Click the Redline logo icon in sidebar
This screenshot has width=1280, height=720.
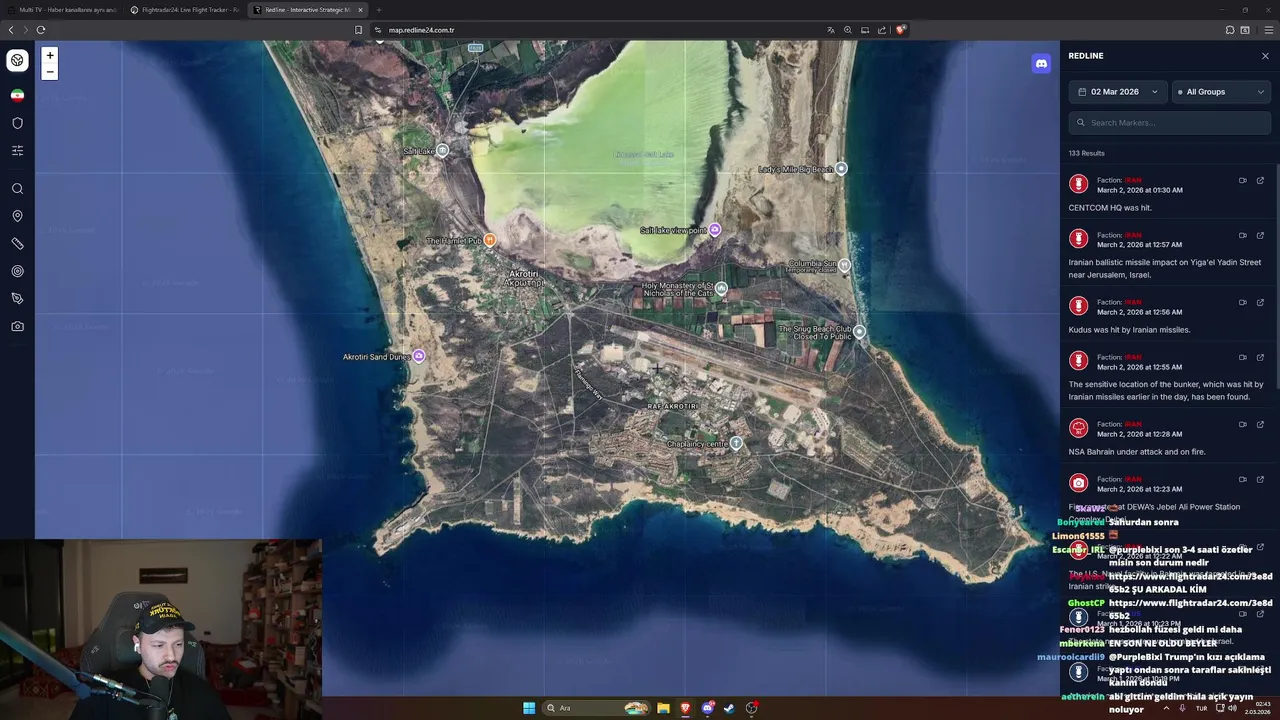click(17, 60)
